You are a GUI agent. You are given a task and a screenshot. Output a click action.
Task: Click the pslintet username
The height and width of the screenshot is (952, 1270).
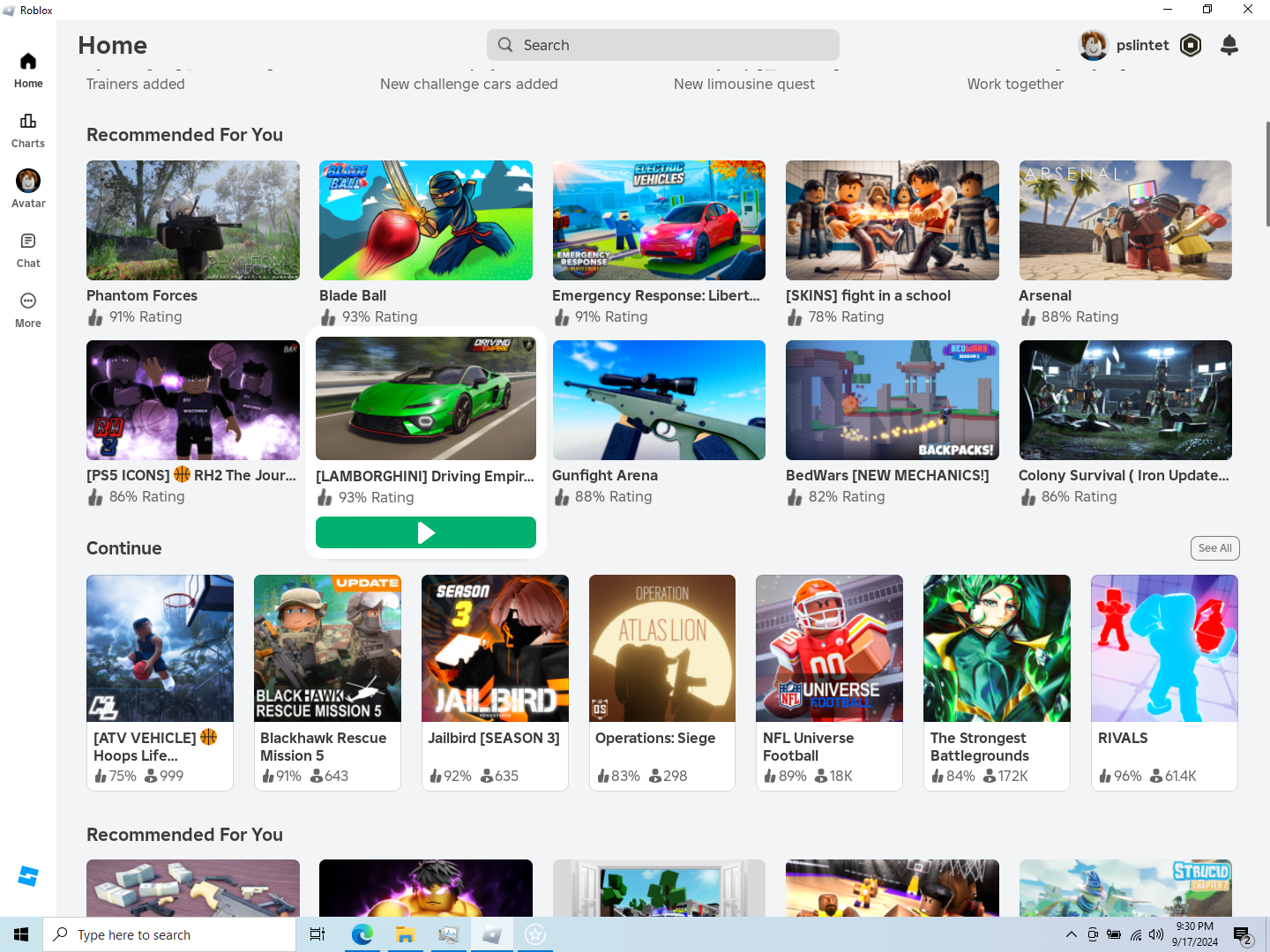coord(1142,45)
